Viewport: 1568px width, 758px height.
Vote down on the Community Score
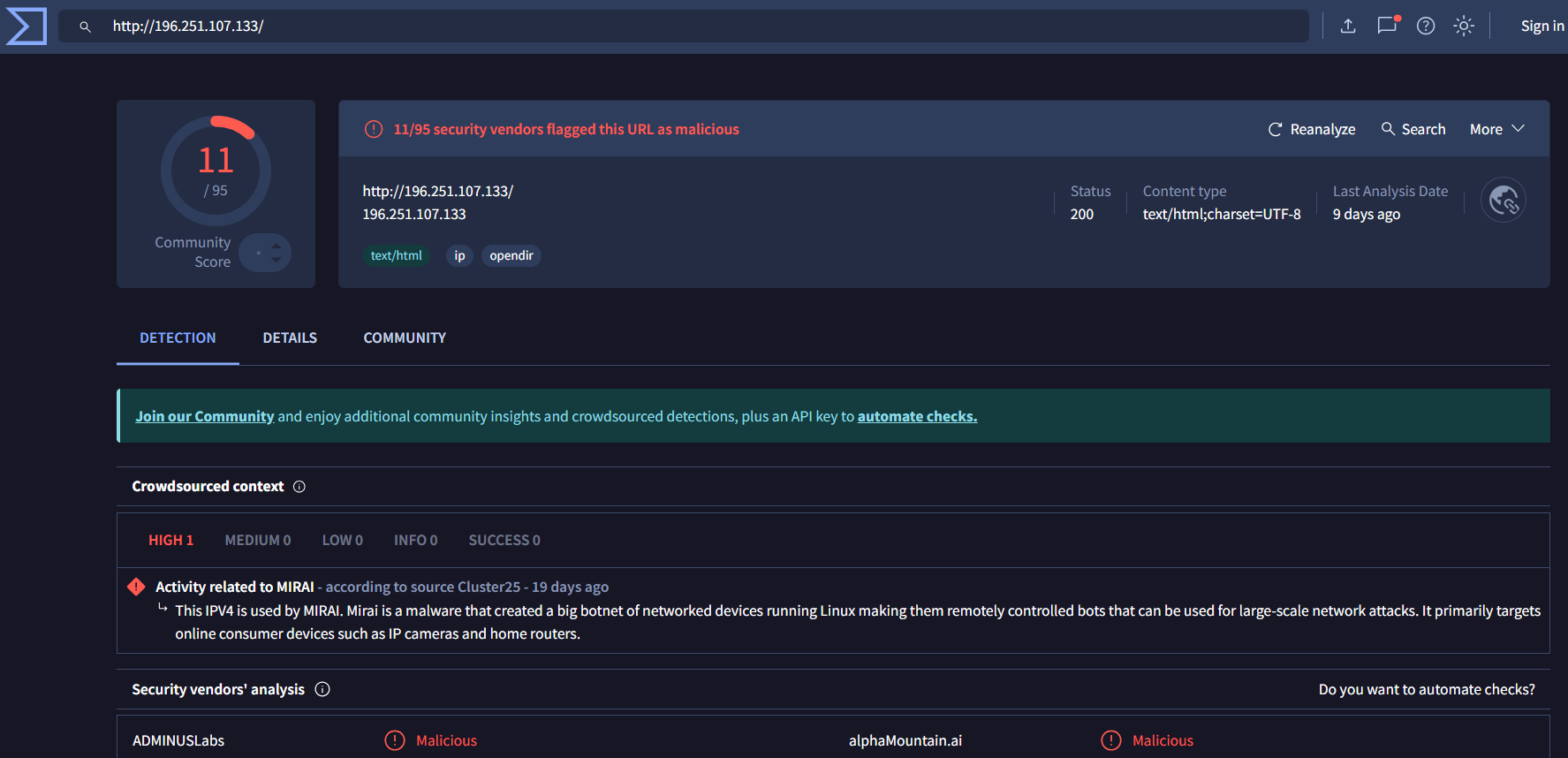coord(276,261)
